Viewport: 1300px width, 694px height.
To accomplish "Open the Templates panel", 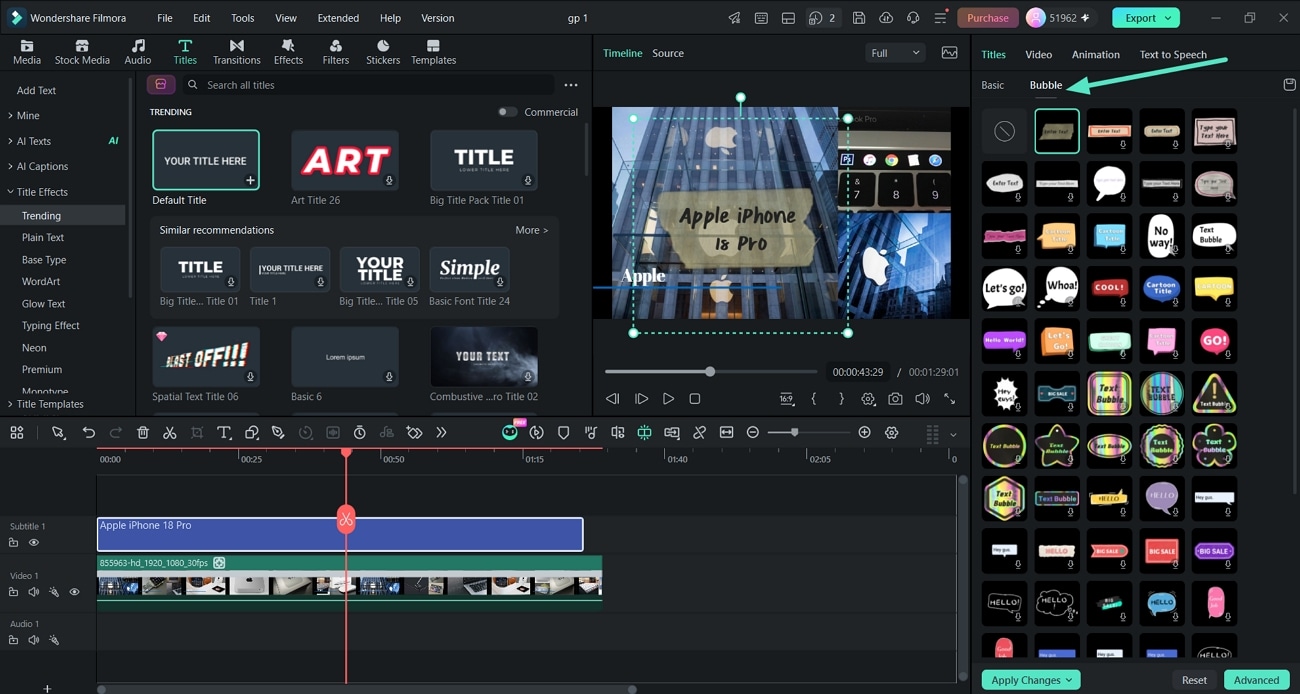I will 433,52.
